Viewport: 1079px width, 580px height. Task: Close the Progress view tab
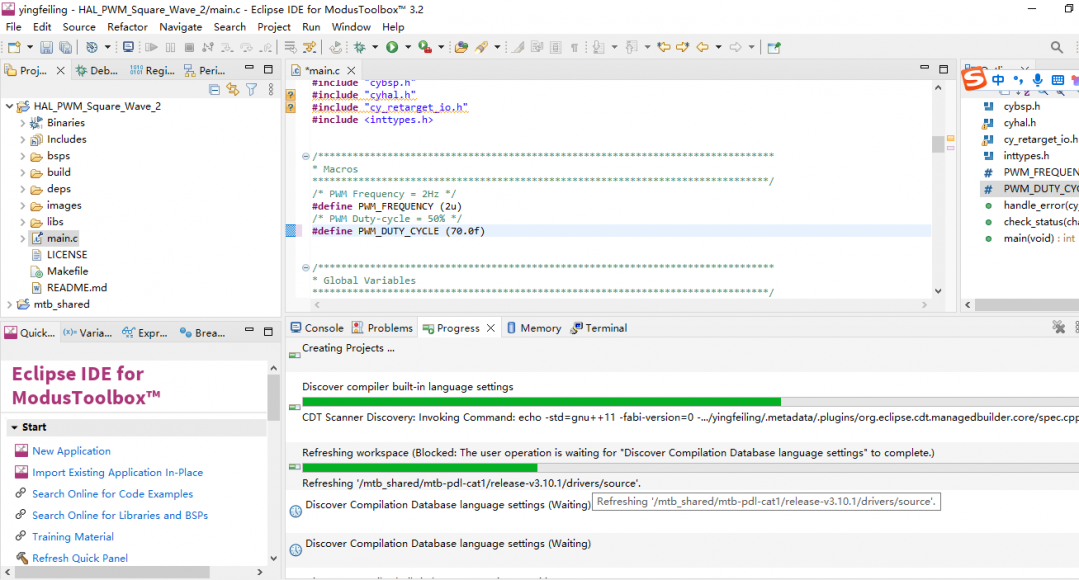pyautogui.click(x=491, y=328)
